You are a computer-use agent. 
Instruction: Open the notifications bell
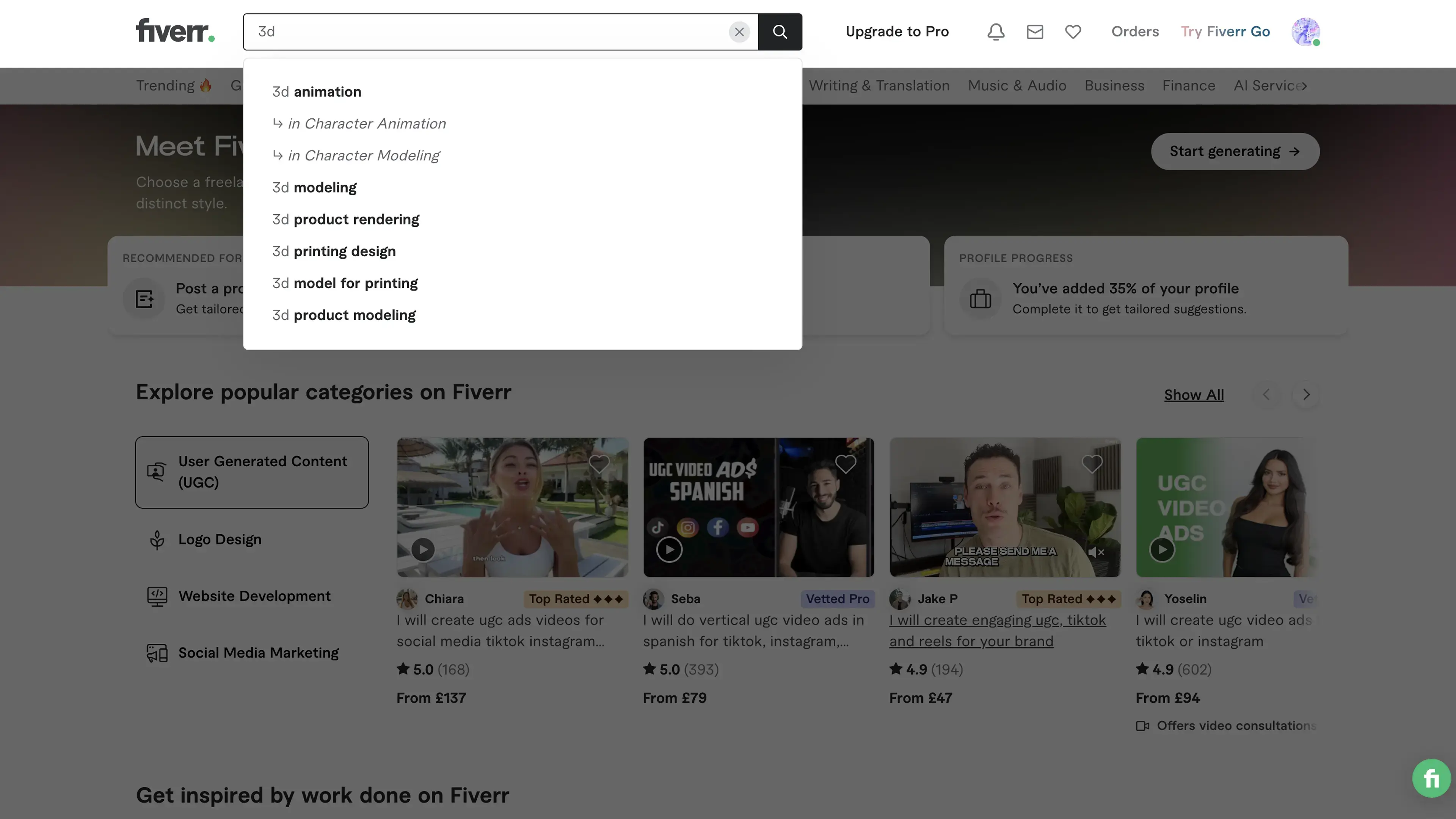[996, 31]
